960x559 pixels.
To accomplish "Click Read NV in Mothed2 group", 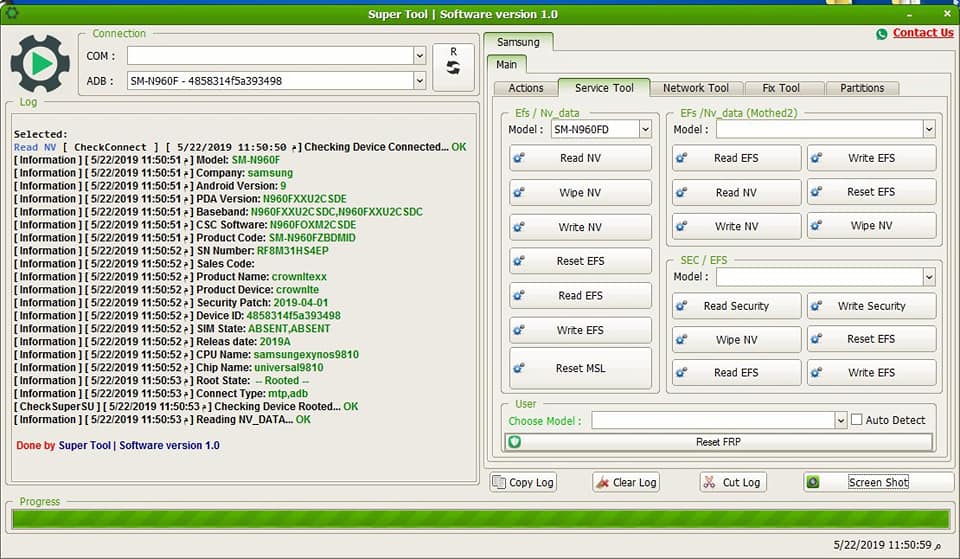I will tap(737, 192).
